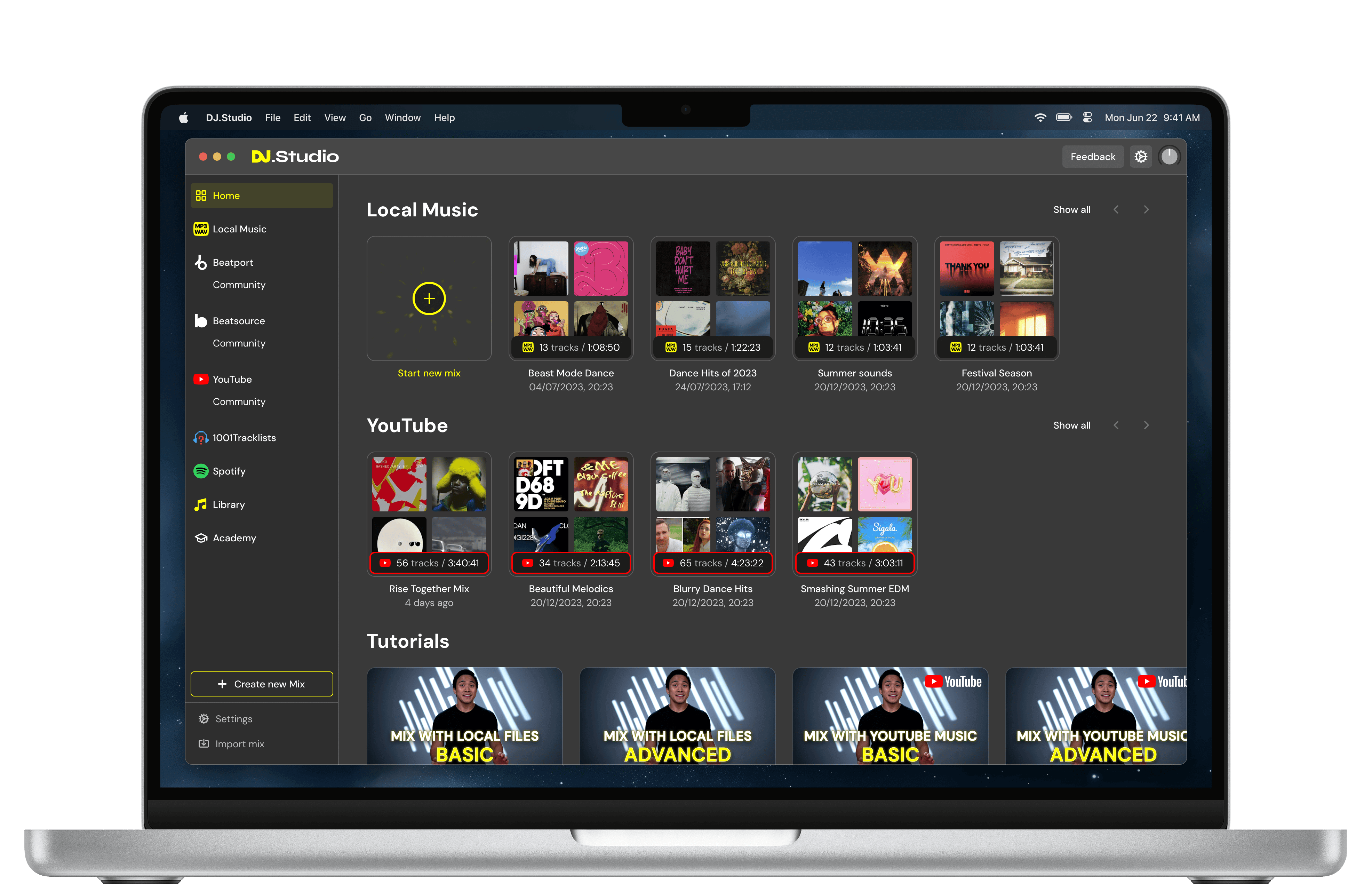This screenshot has height=892, width=1372.
Task: Click Show all for YouTube section
Action: [x=1072, y=425]
